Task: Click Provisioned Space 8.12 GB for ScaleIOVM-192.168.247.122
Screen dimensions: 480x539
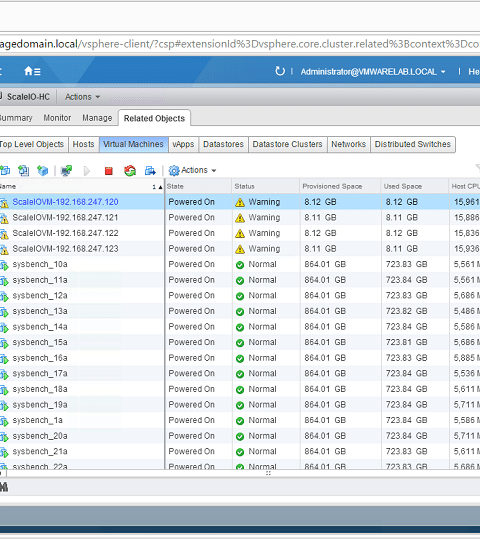Action: [x=320, y=233]
